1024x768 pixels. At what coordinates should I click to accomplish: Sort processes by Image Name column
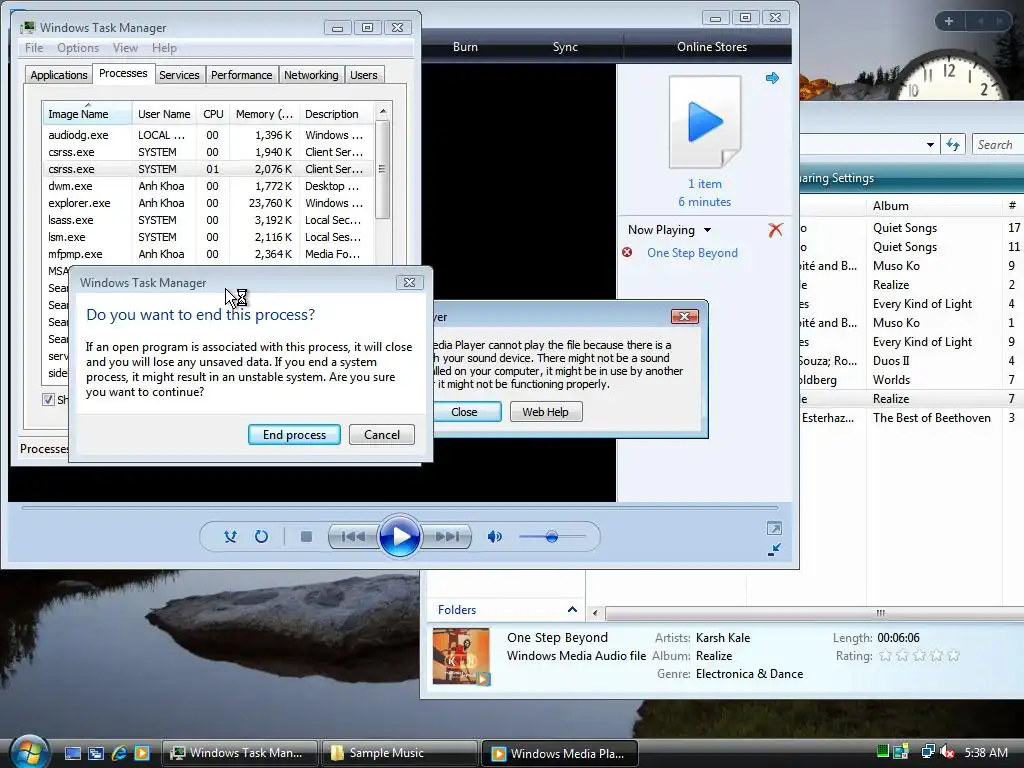tap(87, 114)
